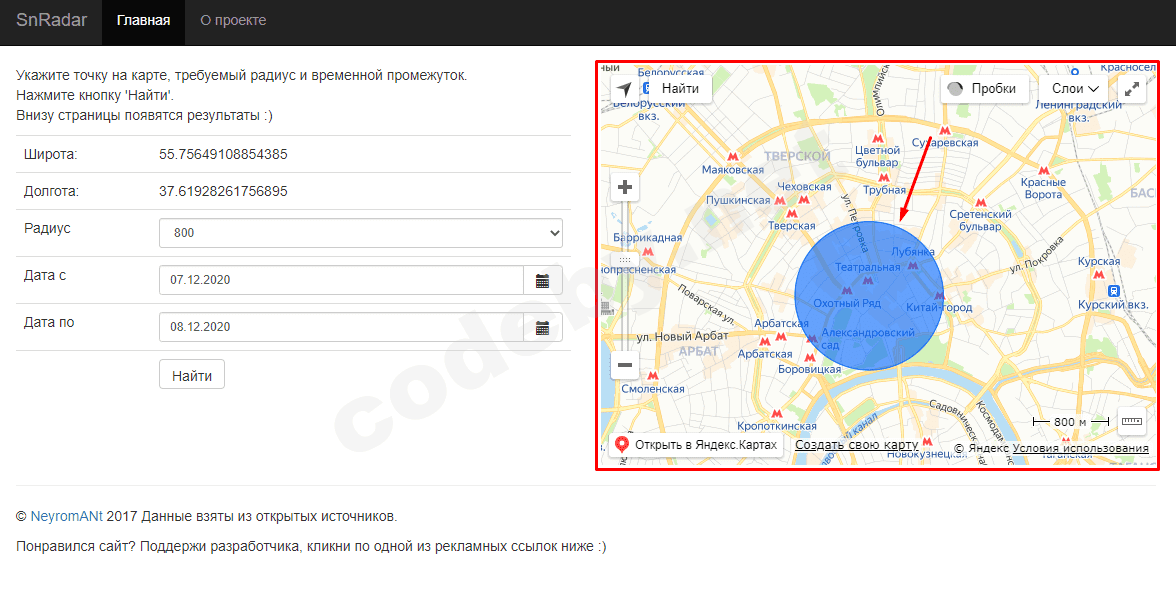The image size is (1176, 590).
Task: Zoom in with the map plus button
Action: tap(625, 187)
